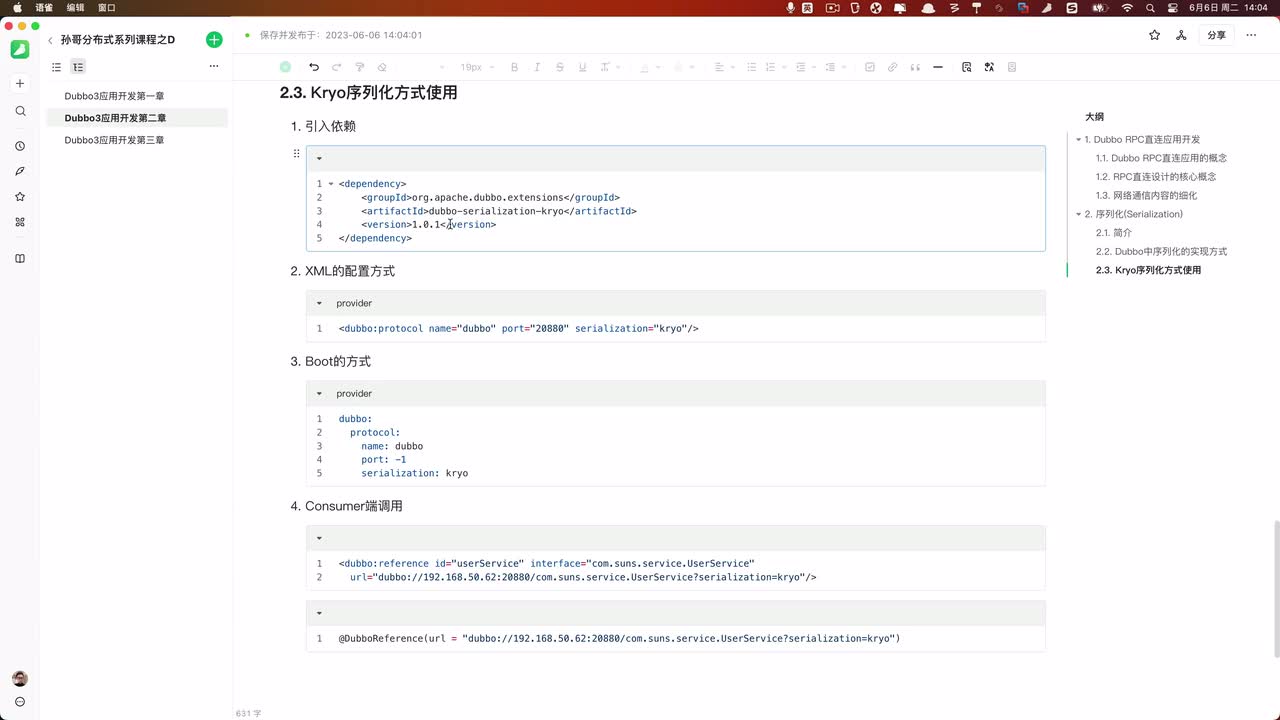Viewport: 1280px width, 720px height.
Task: Toggle italic formatting
Action: pyautogui.click(x=537, y=67)
